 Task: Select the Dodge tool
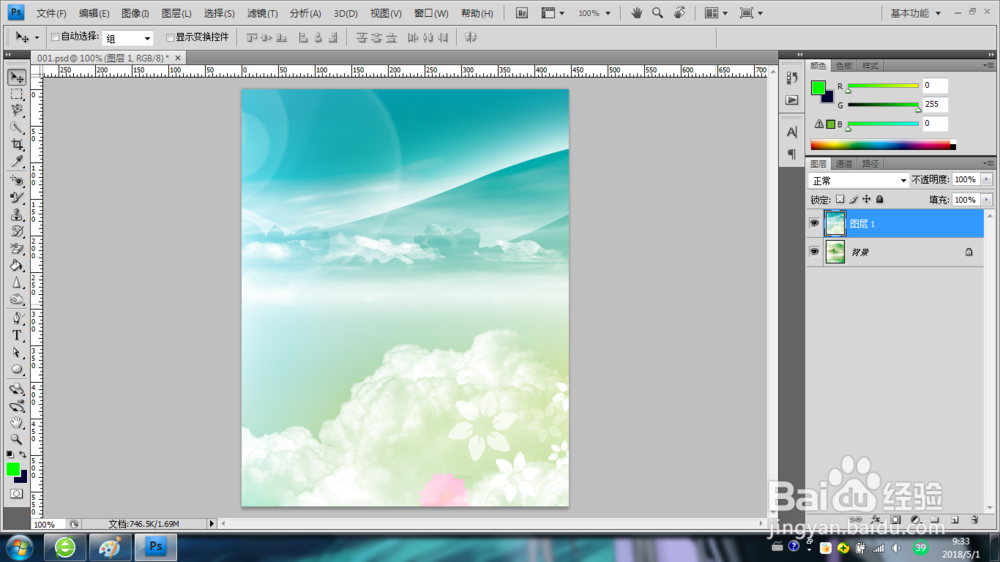point(17,299)
